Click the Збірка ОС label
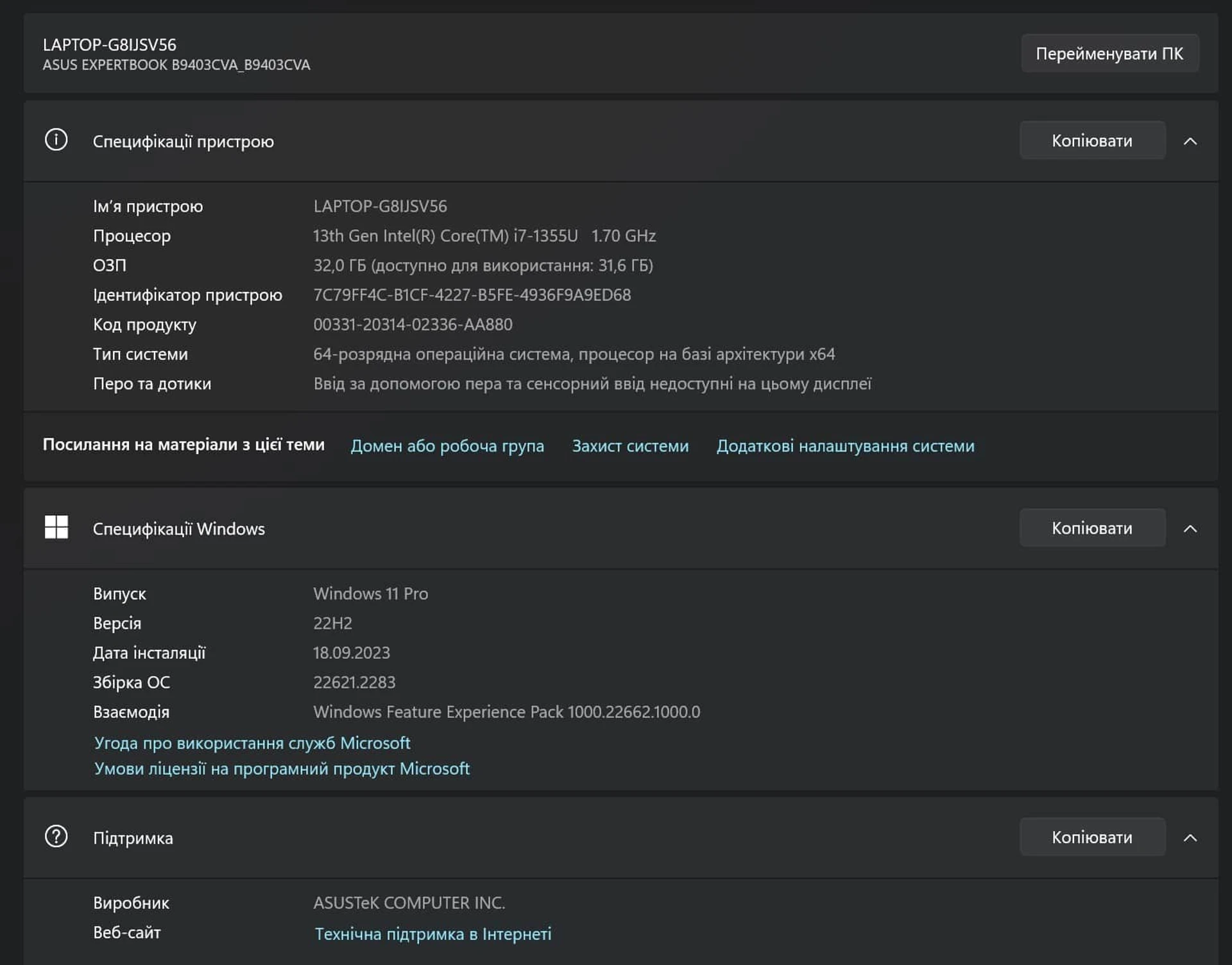Screen dimensions: 1232x965 (132, 682)
